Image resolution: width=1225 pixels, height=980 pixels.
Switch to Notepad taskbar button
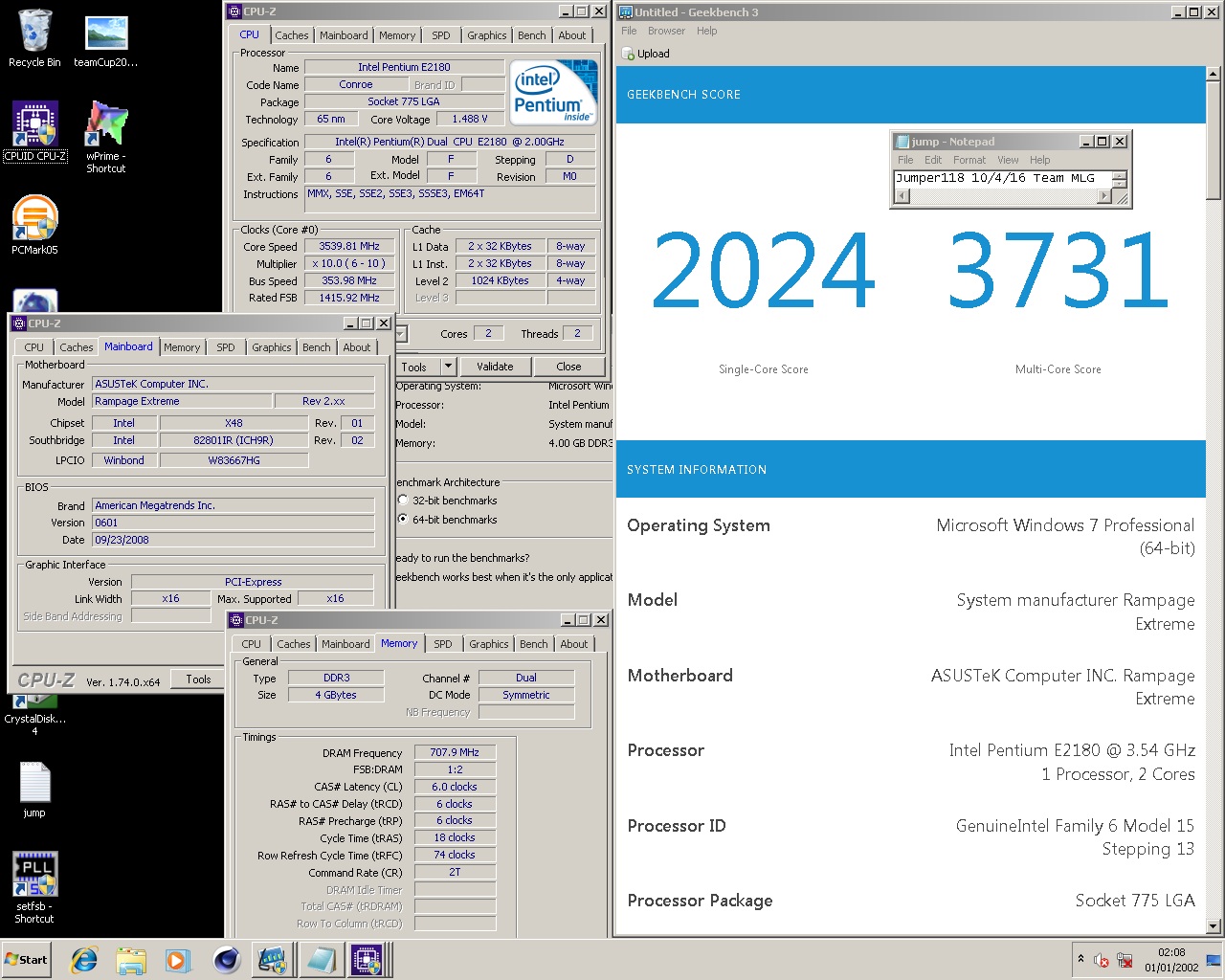pyautogui.click(x=320, y=959)
